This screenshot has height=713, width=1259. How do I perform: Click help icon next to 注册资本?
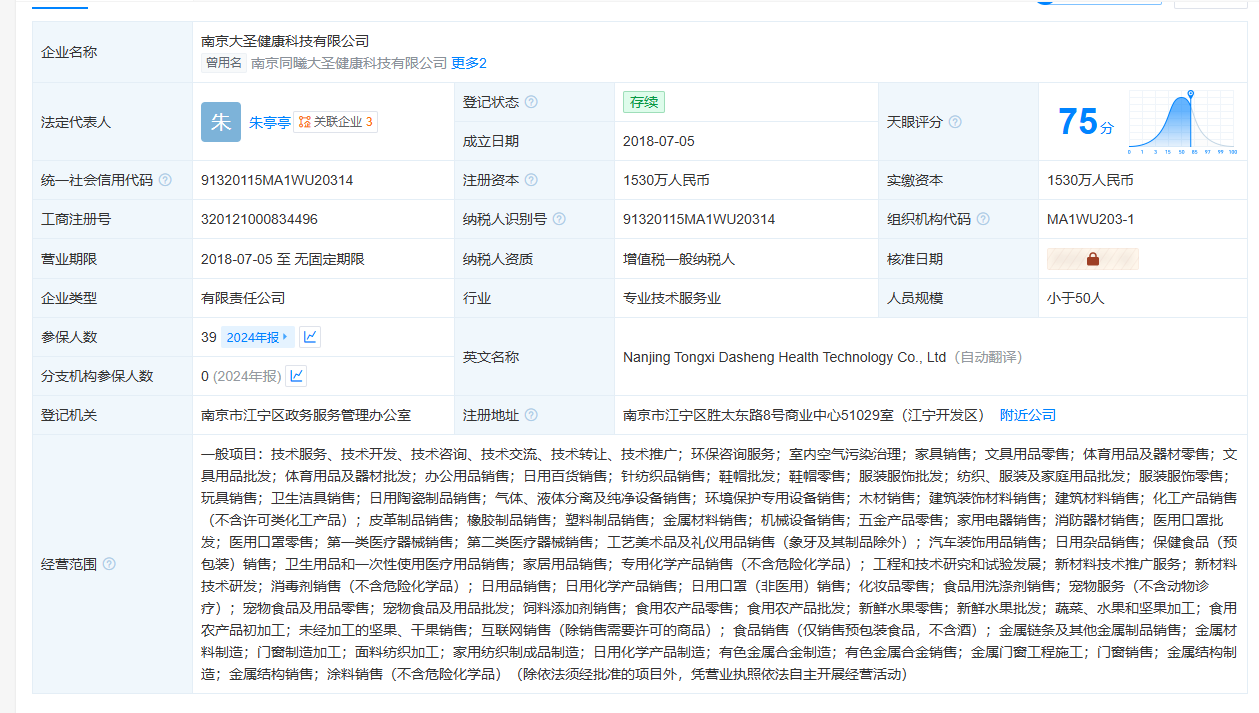531,181
